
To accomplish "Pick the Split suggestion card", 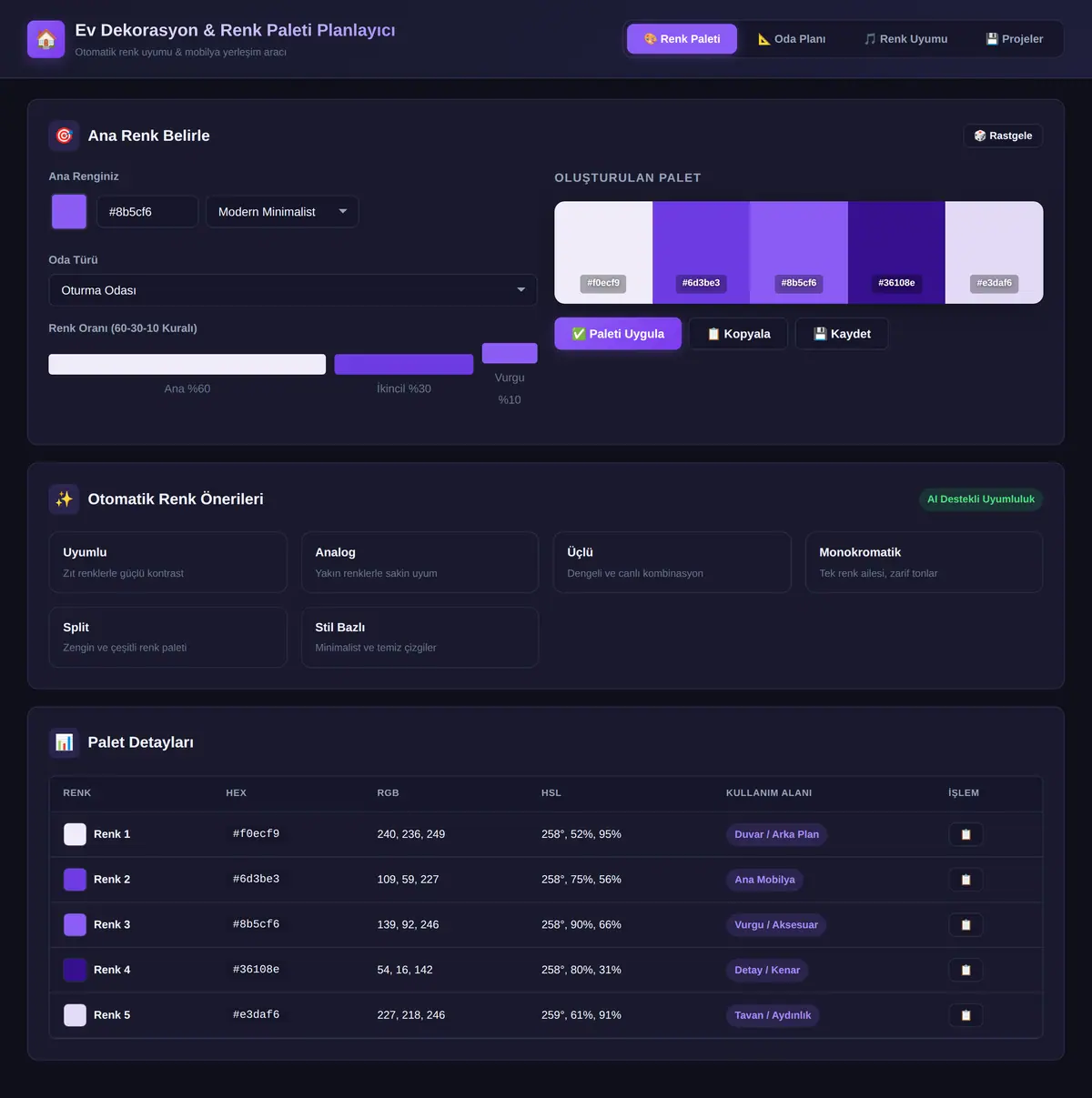I will click(x=167, y=637).
